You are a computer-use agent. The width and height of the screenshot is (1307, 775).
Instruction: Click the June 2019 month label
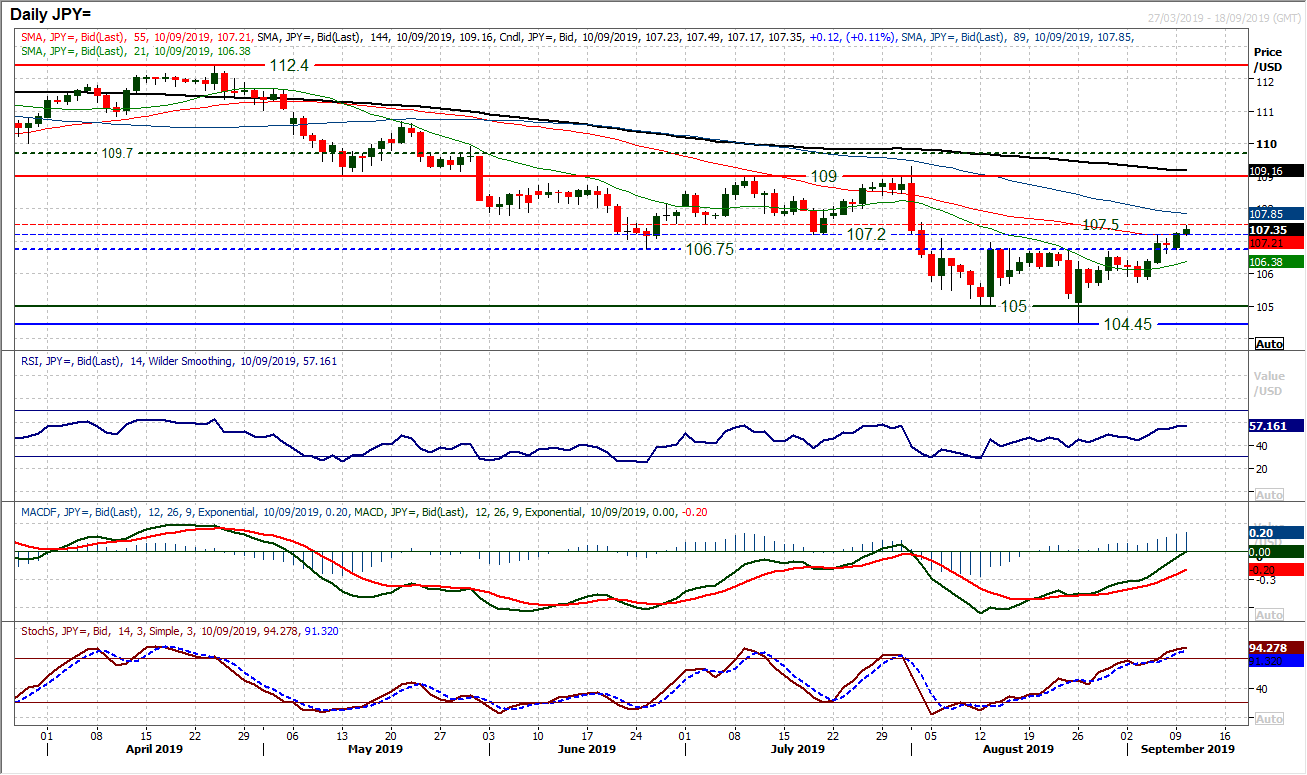(x=587, y=748)
